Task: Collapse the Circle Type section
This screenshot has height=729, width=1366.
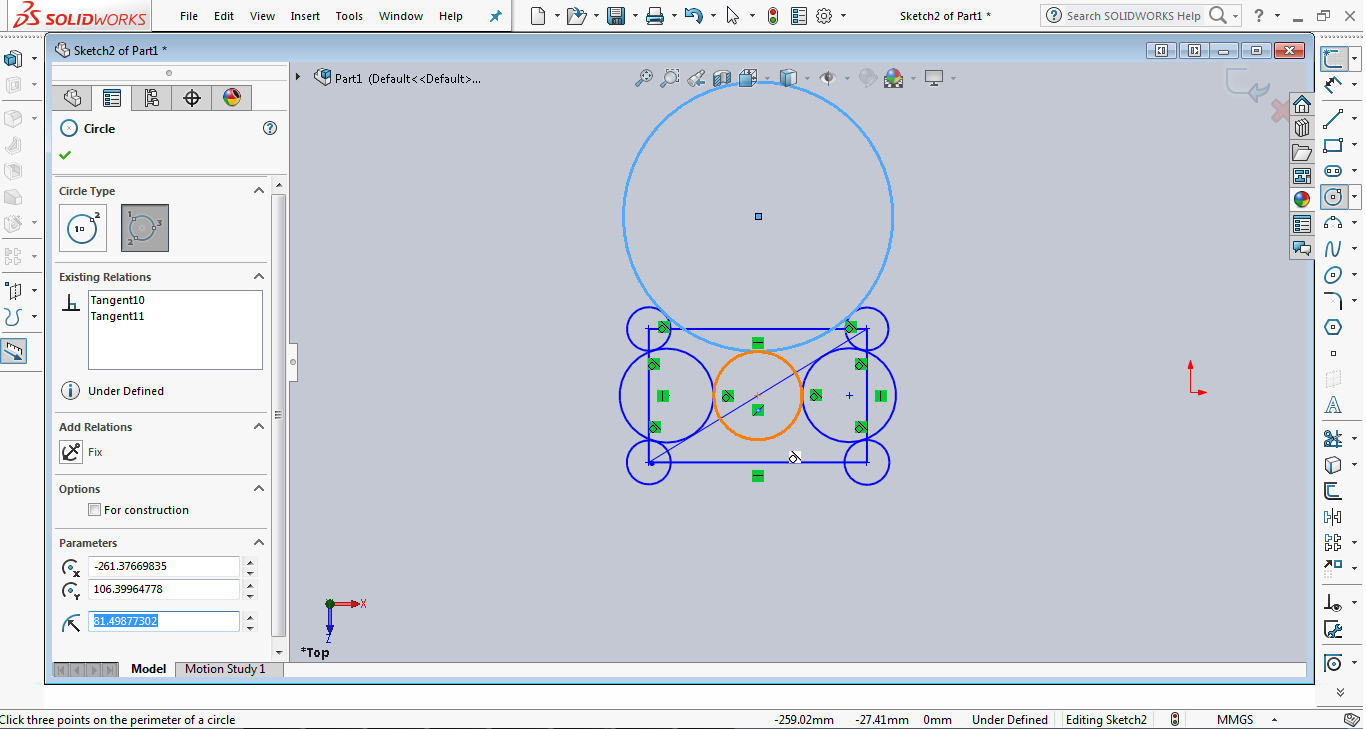Action: click(259, 191)
